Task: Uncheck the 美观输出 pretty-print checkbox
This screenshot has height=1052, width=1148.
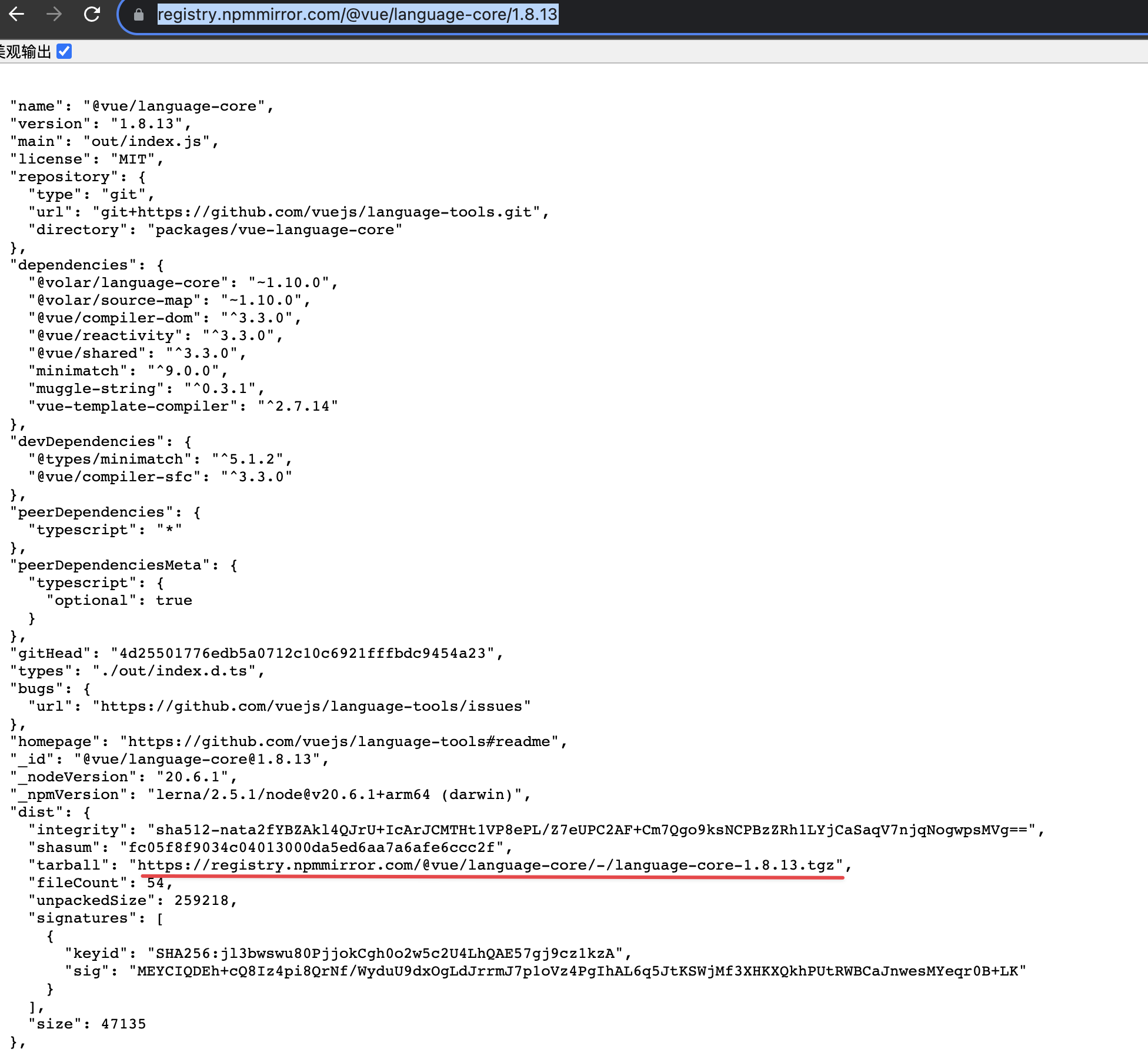Action: pos(64,52)
